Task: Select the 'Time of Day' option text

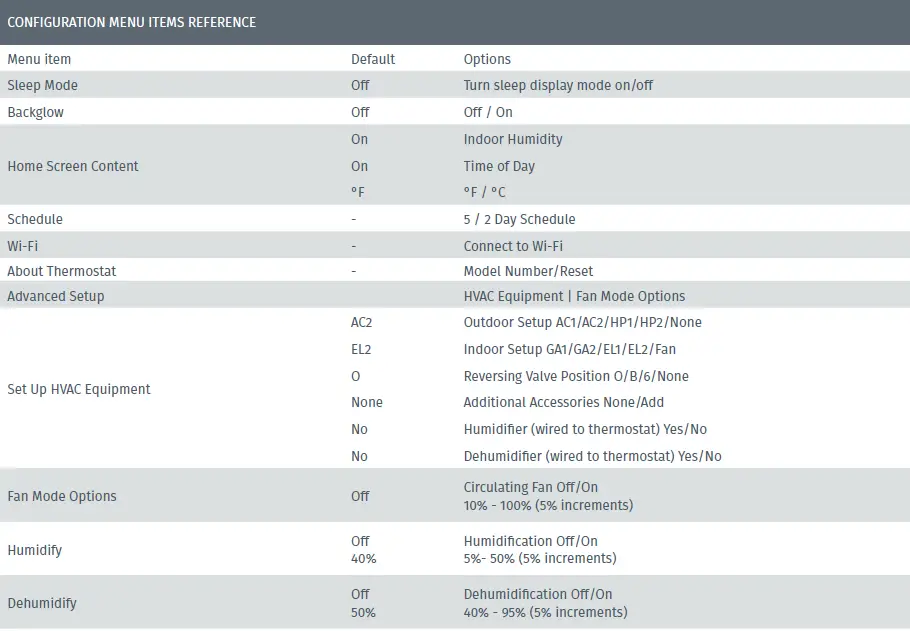Action: pos(499,166)
